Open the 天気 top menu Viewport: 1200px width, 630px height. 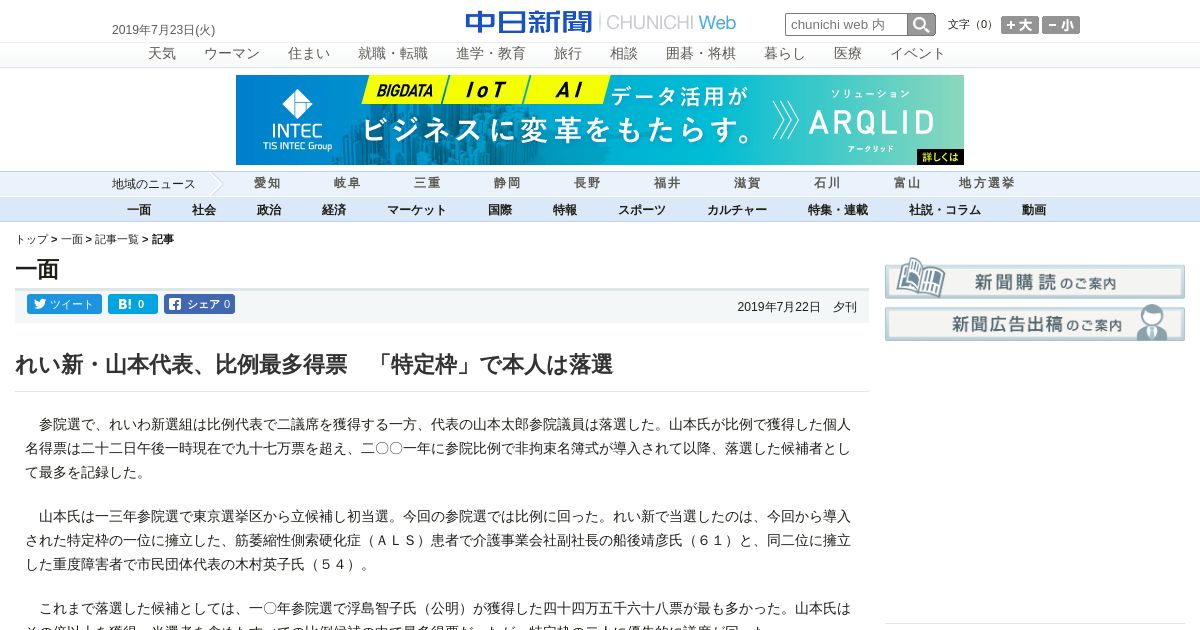[x=162, y=54]
